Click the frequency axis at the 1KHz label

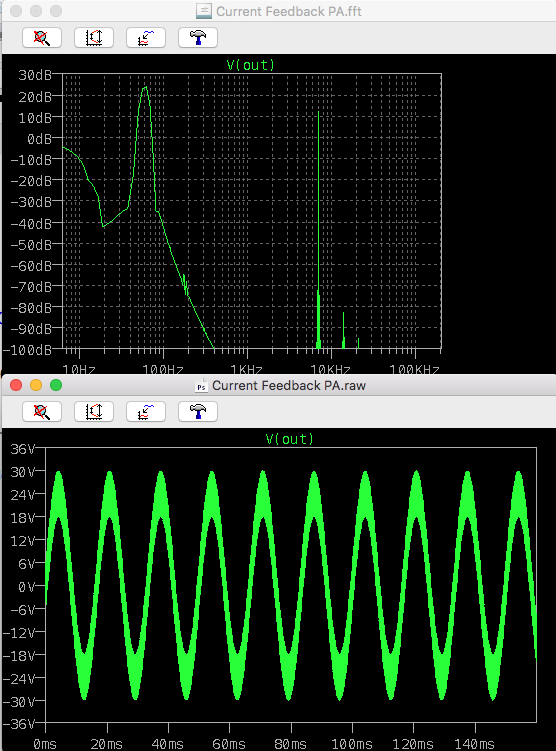[x=247, y=369]
